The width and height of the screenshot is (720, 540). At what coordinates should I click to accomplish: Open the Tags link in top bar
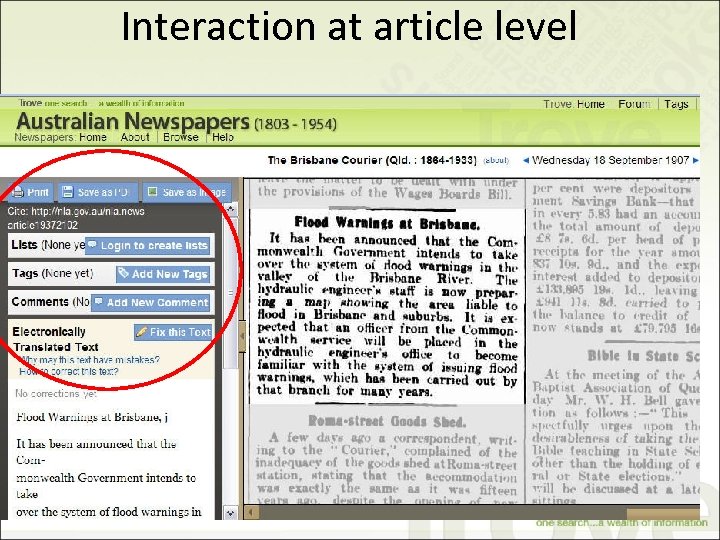point(676,104)
